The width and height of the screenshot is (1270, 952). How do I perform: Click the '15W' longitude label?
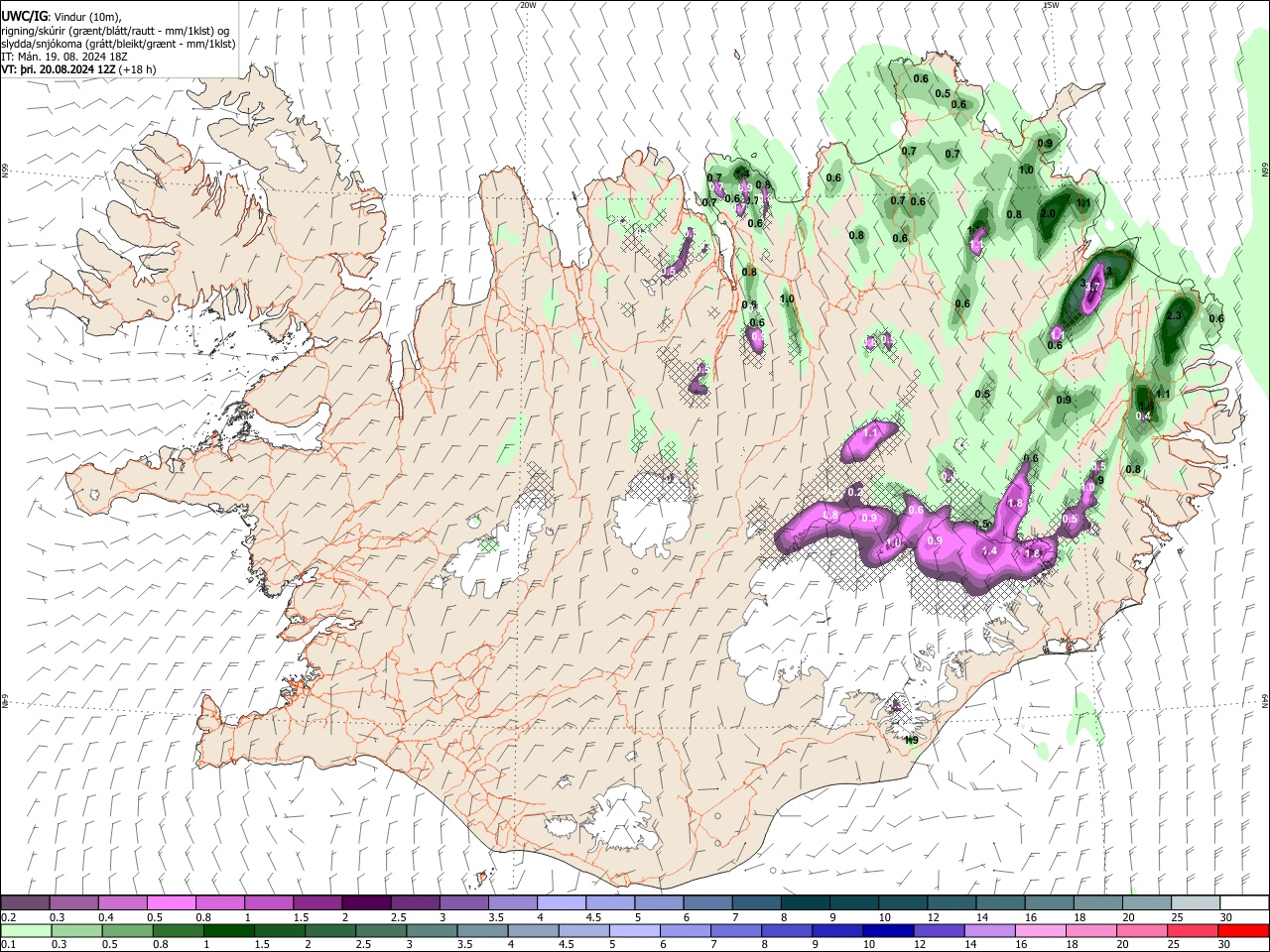(x=1051, y=5)
